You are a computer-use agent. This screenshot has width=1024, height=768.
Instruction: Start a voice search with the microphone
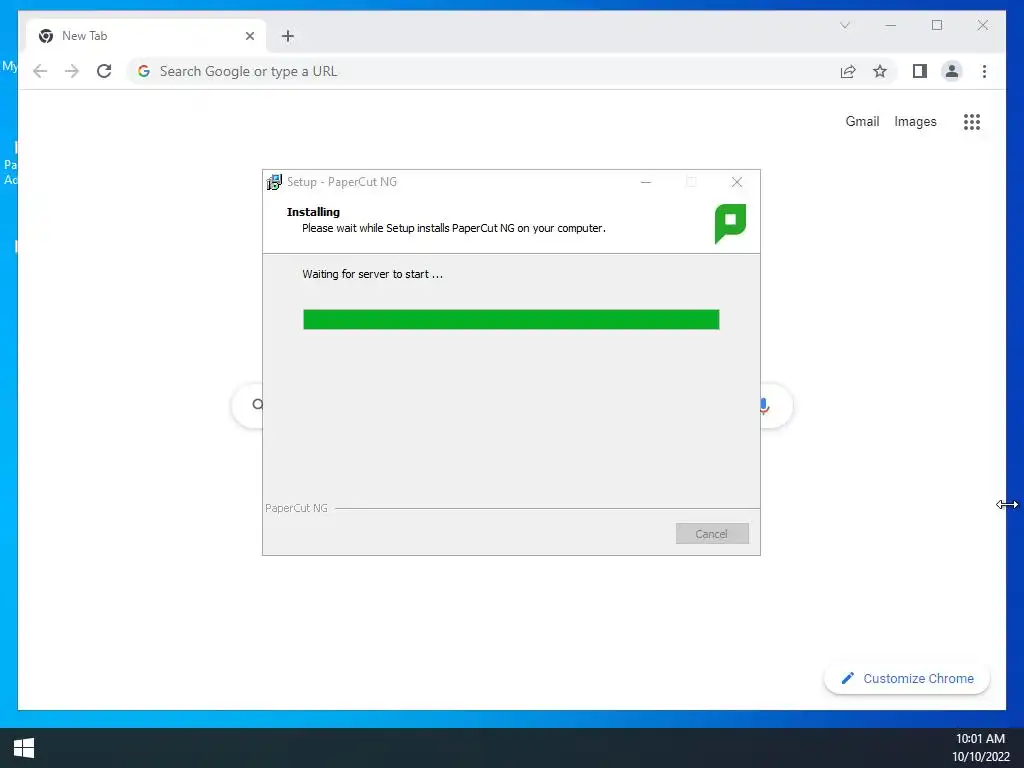[763, 406]
